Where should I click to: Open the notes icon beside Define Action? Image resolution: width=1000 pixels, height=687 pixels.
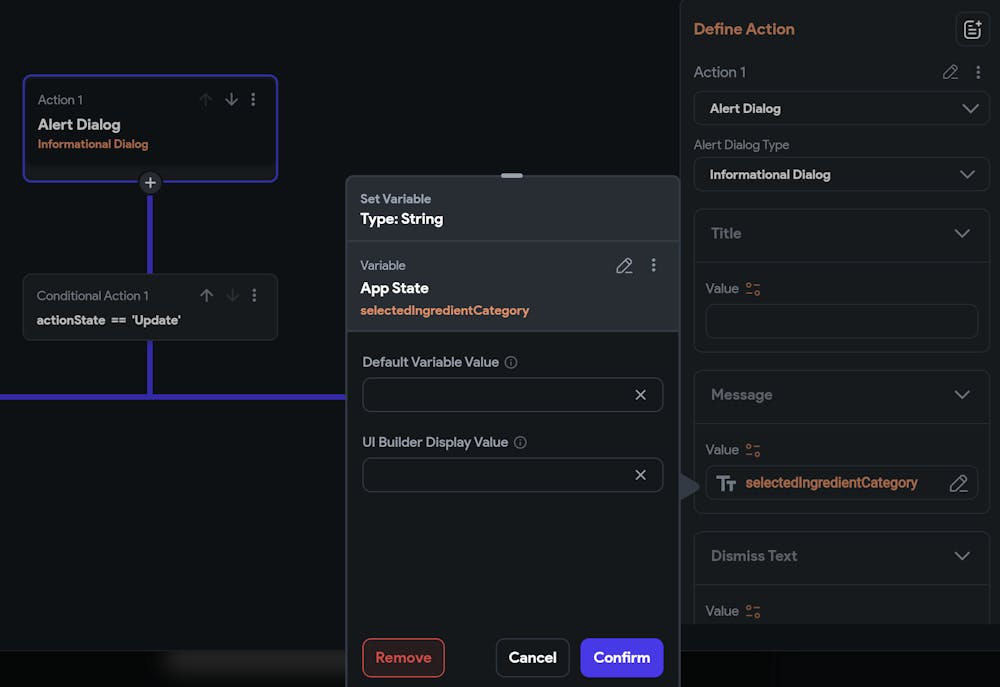972,29
